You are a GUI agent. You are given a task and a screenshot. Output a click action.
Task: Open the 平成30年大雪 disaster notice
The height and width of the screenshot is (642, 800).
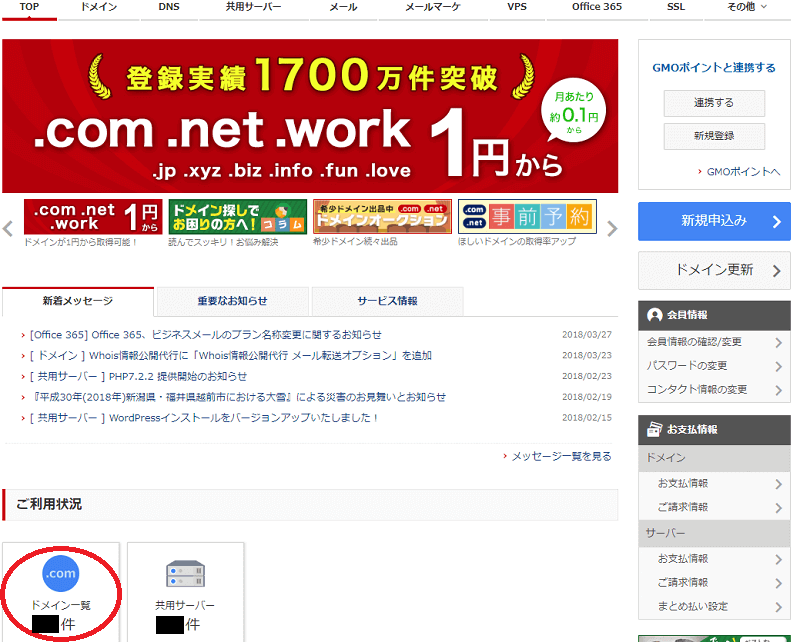point(238,397)
